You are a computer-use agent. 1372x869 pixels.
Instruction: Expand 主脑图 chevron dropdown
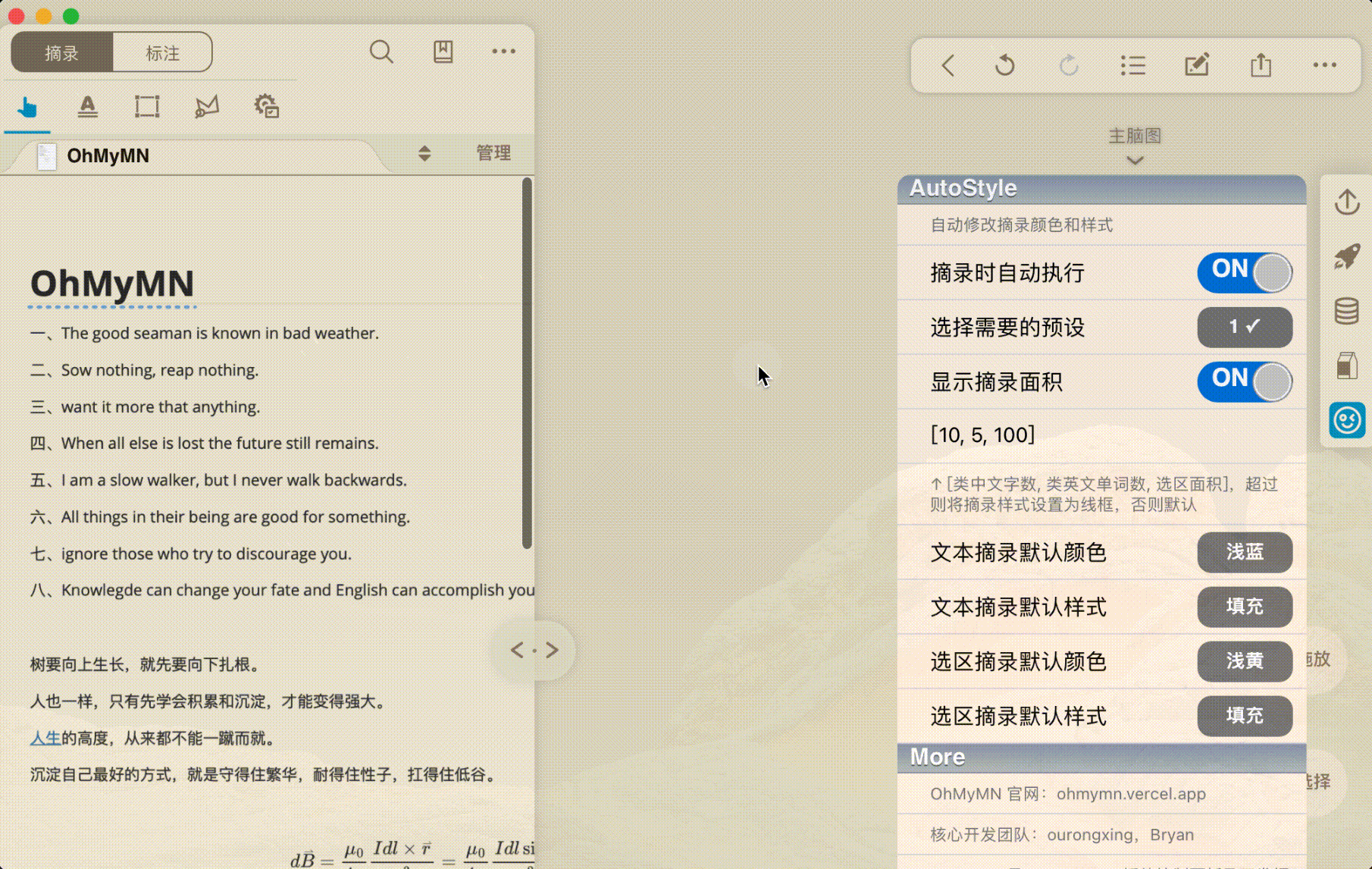pyautogui.click(x=1135, y=160)
